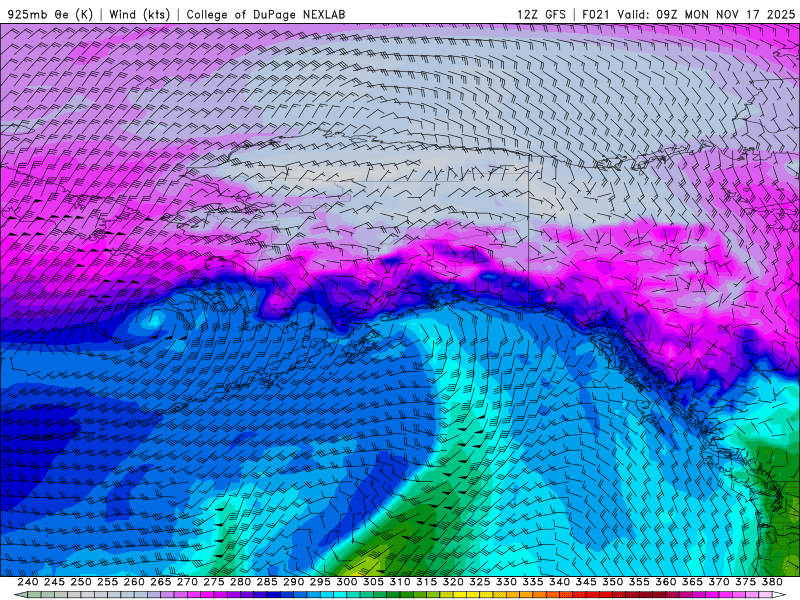The width and height of the screenshot is (800, 600).
Task: Click the 330 colorbar label
Action: tap(506, 582)
